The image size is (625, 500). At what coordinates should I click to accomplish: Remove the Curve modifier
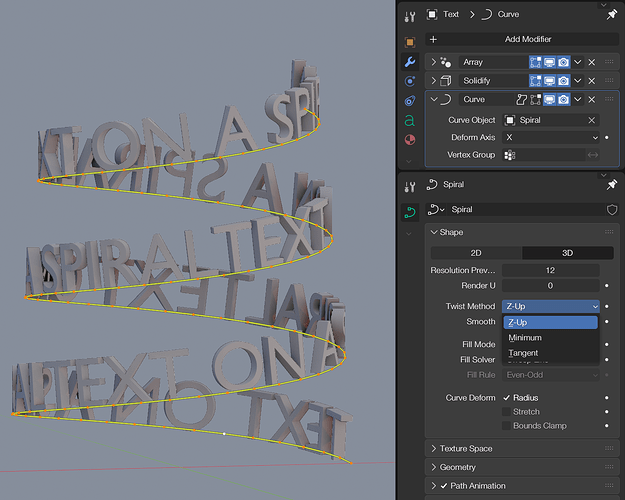[x=592, y=100]
